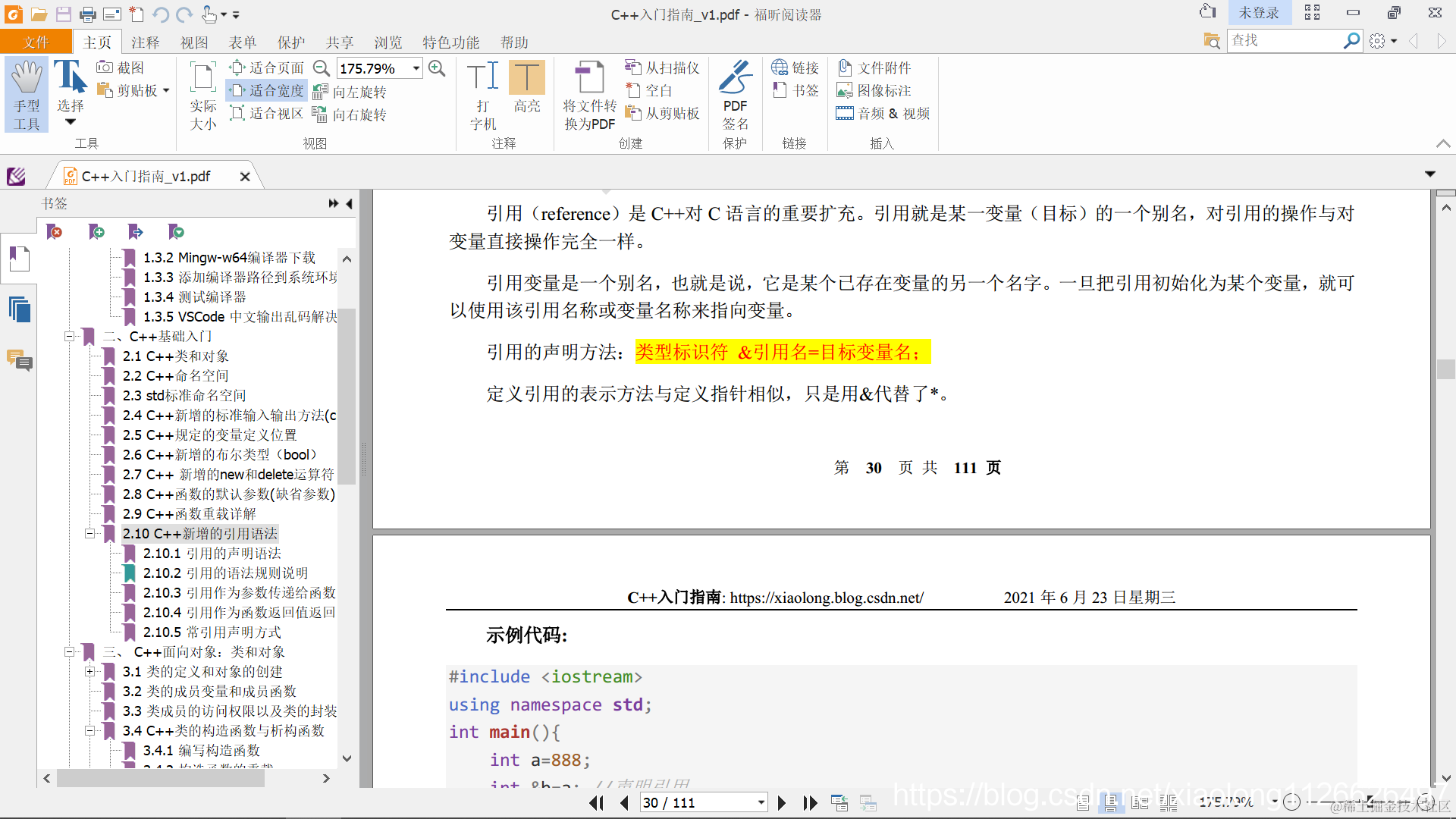The image size is (1456, 819).
Task: Go to the next page arrow
Action: (x=781, y=802)
